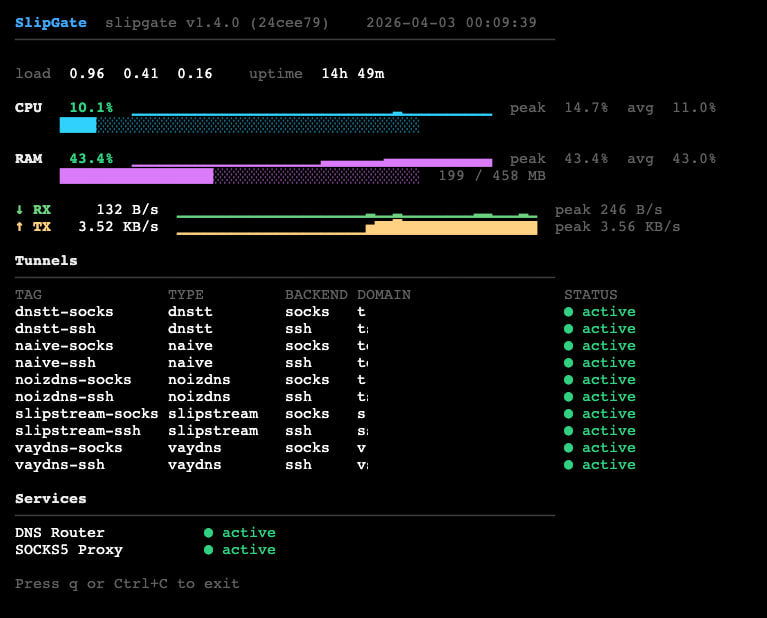Click the BACKEND column header
The width and height of the screenshot is (767, 618).
tap(316, 295)
